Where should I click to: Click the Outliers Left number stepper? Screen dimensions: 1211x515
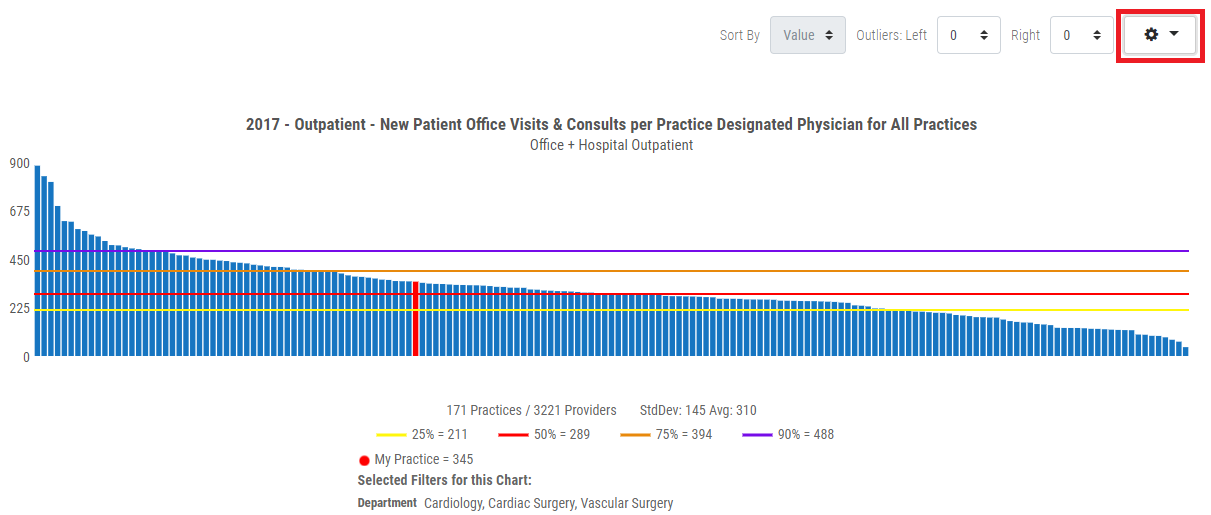click(x=968, y=35)
